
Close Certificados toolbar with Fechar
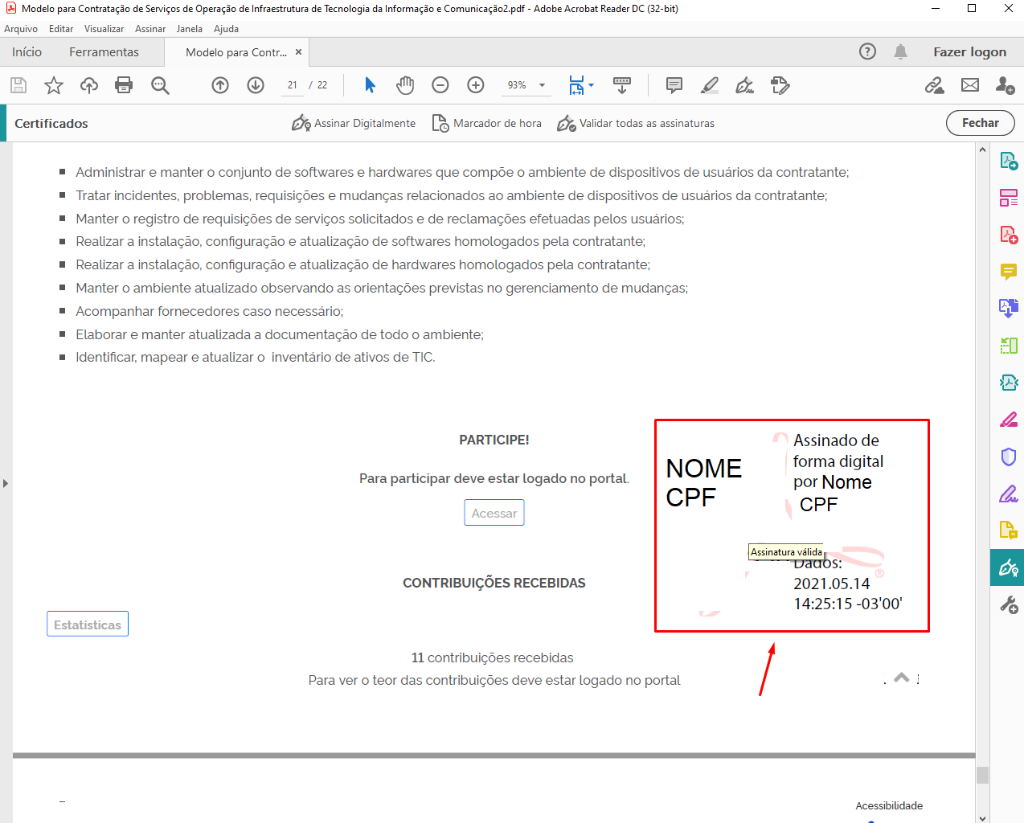pyautogui.click(x=980, y=123)
